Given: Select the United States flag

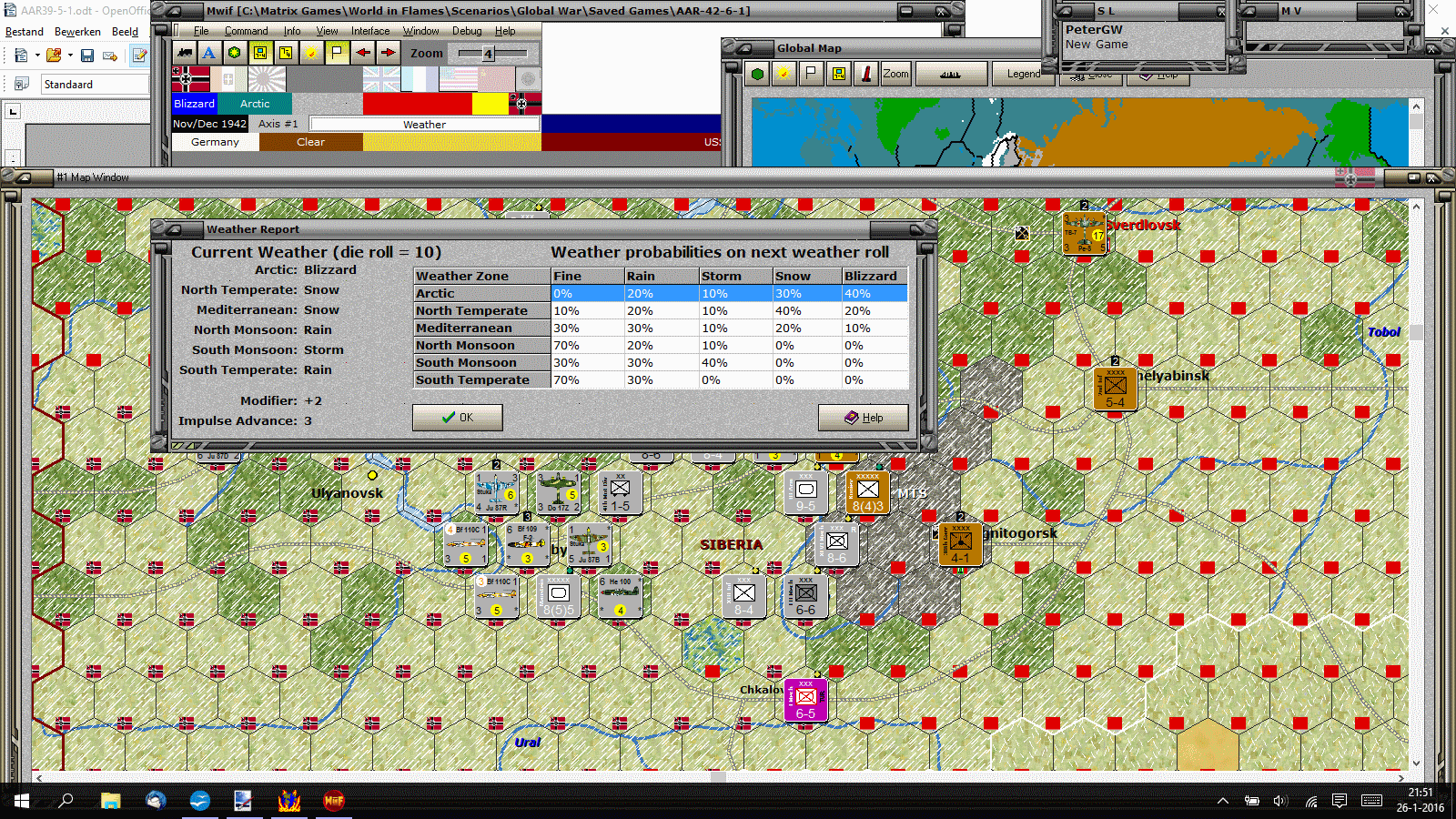Looking at the screenshot, I should tap(458, 79).
